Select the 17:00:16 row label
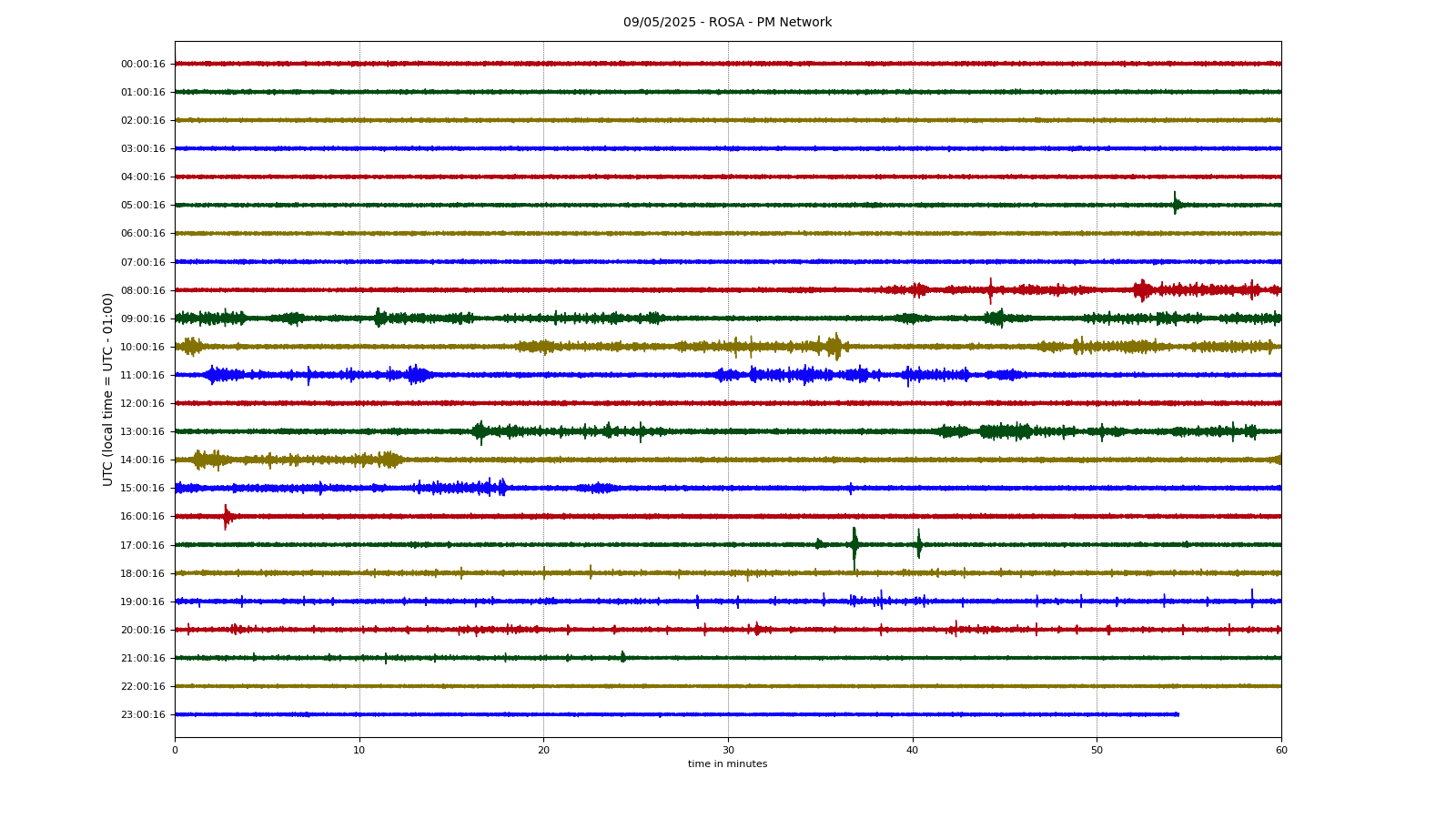The width and height of the screenshot is (1456, 819). click(x=143, y=545)
